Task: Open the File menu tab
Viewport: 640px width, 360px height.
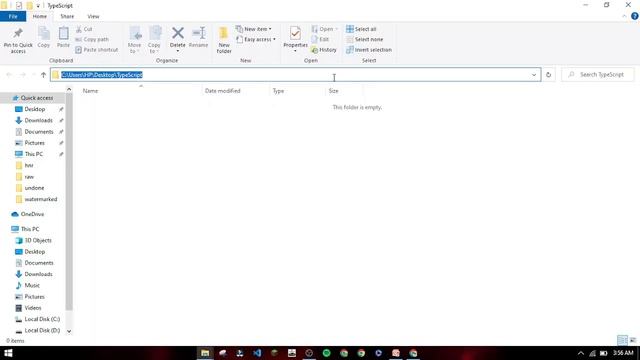Action: [x=13, y=16]
